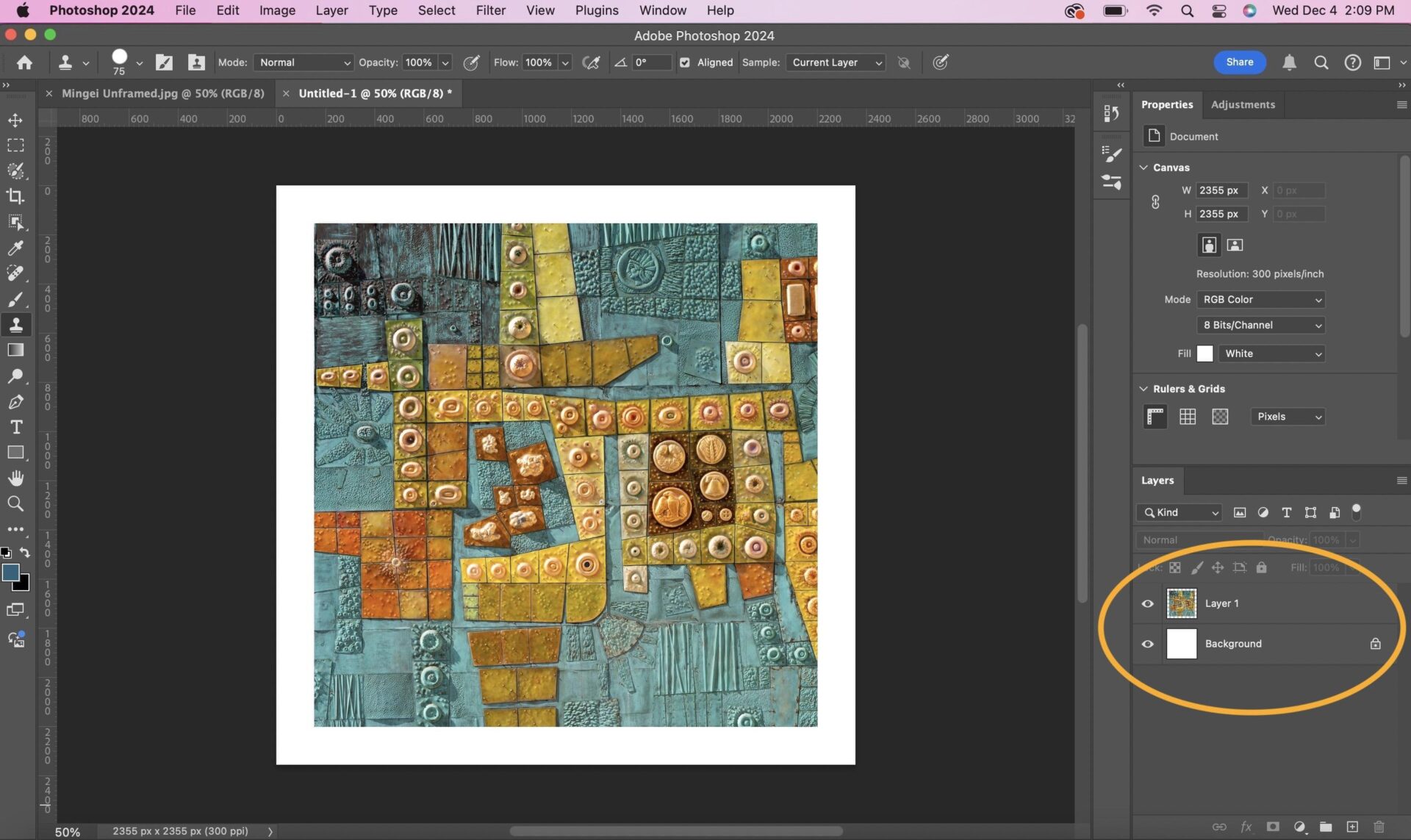Open the 8 Bits/Channel dropdown
Viewport: 1411px width, 840px height.
pos(1261,325)
